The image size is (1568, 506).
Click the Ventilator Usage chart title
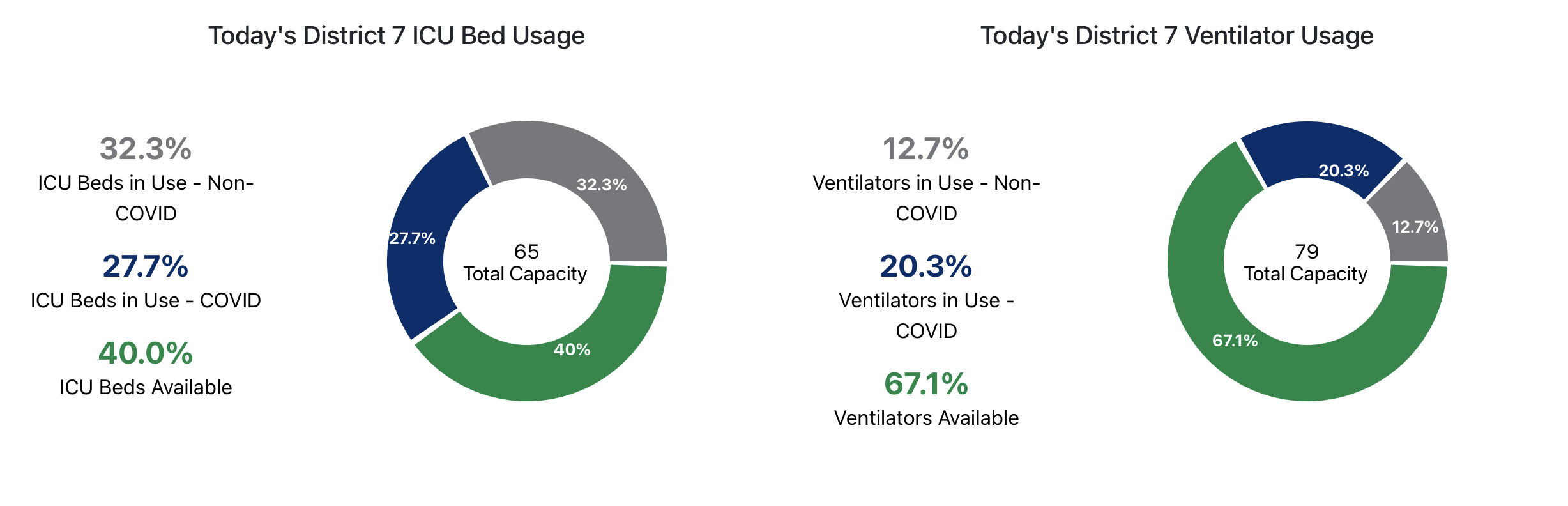[x=1176, y=36]
